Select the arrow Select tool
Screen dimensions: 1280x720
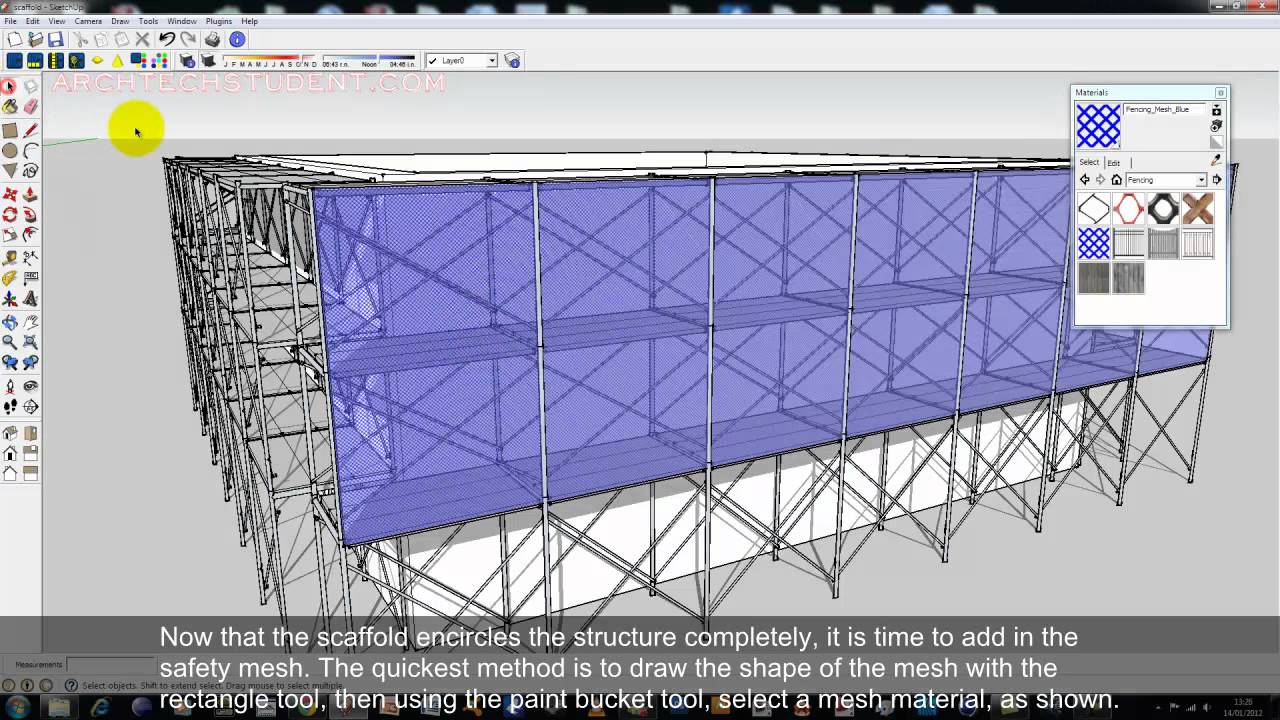pyautogui.click(x=9, y=87)
